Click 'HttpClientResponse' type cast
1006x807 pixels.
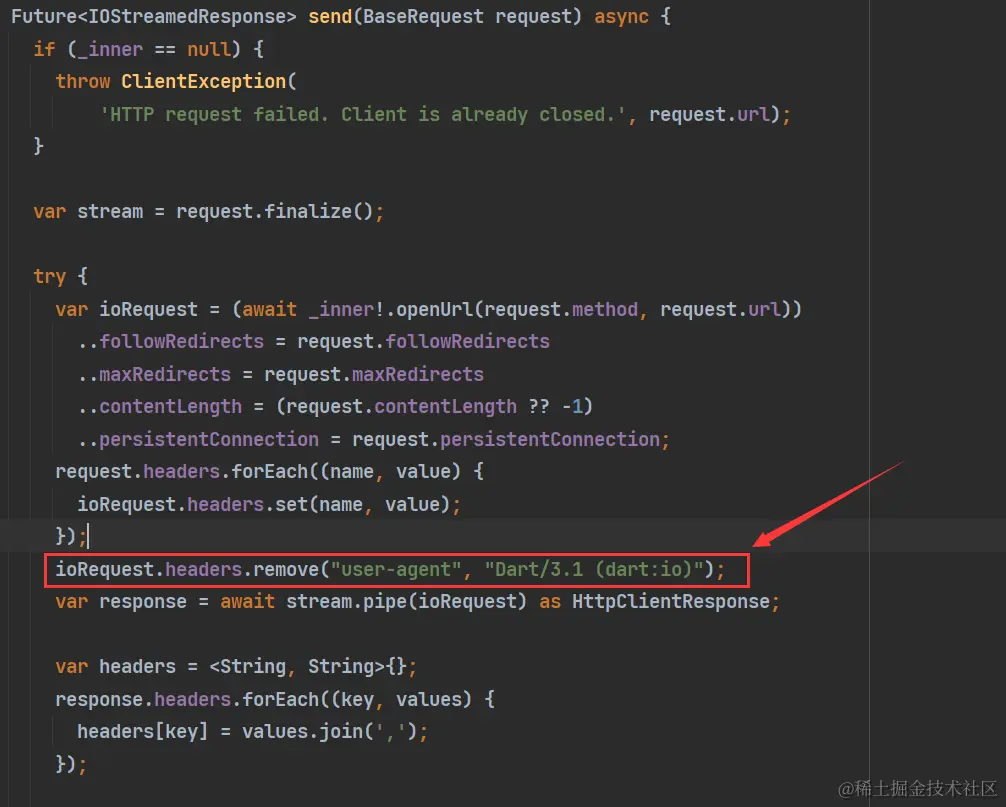pyautogui.click(x=670, y=602)
